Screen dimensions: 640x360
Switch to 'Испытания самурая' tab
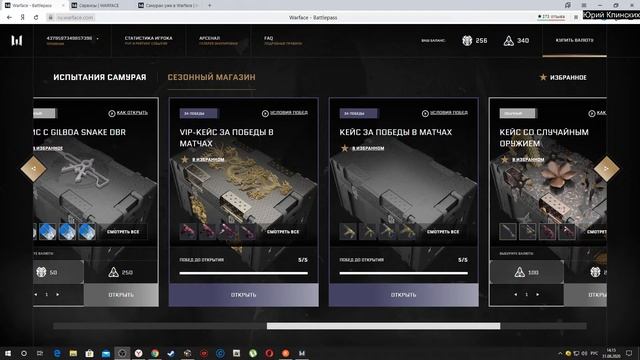click(100, 77)
